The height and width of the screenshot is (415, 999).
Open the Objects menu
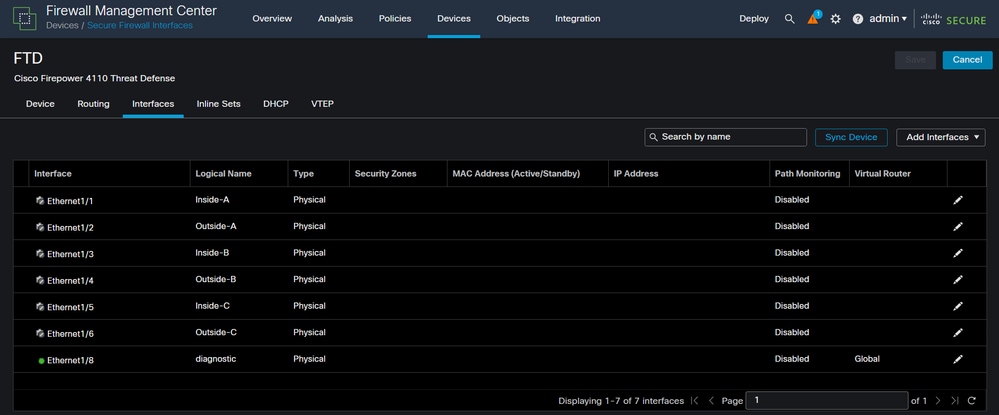pyautogui.click(x=513, y=18)
